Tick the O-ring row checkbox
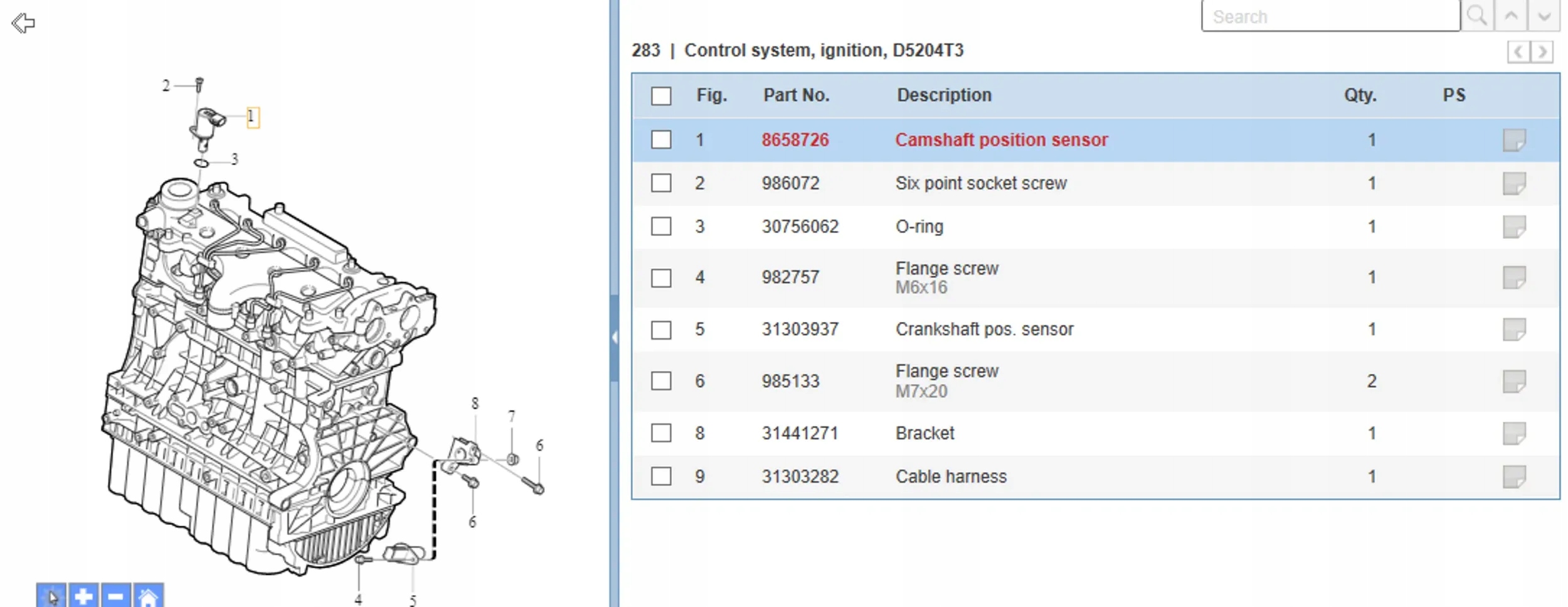The width and height of the screenshot is (1568, 607). [661, 226]
